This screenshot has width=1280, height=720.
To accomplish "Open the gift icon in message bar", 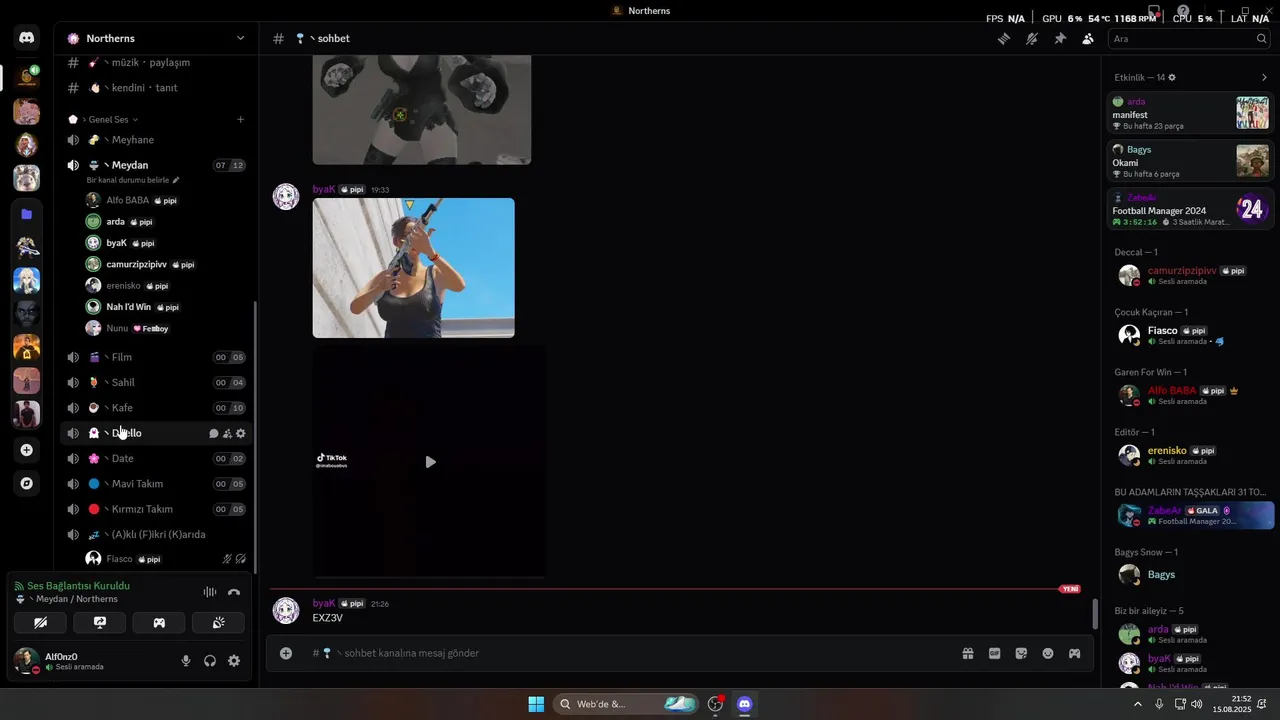I will 968,653.
